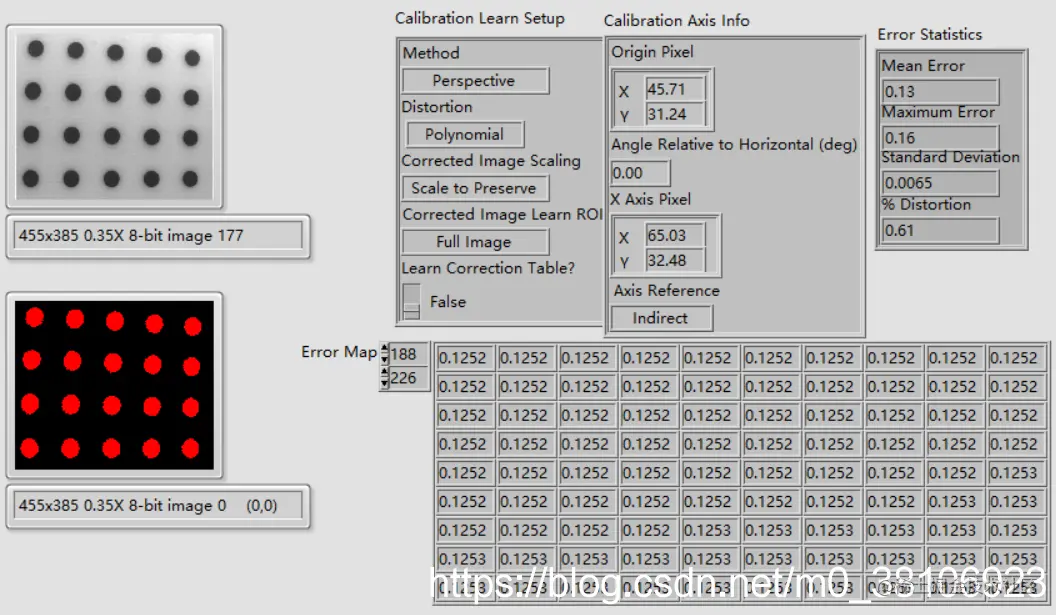Click the False label beside the switch

(448, 302)
